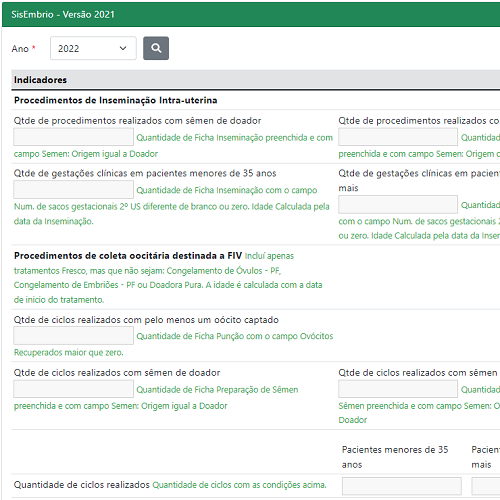
Task: Click the 'Pacientes menores de 35 anos' column header
Action: [x=395, y=457]
